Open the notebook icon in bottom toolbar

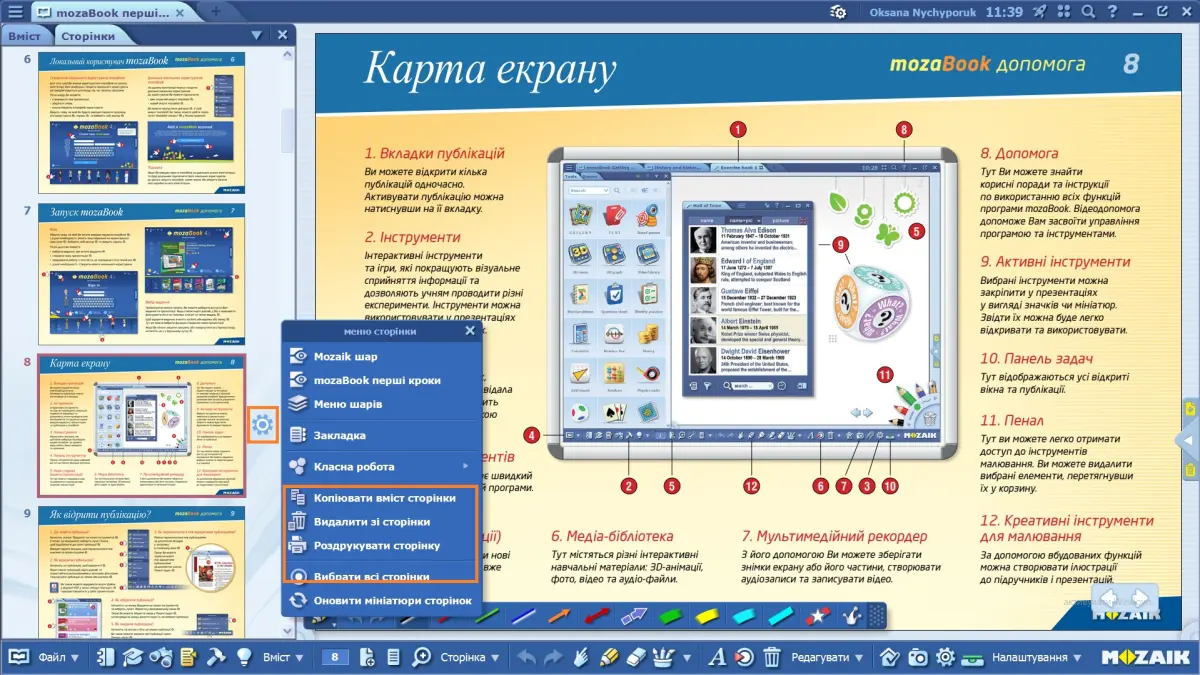click(105, 657)
